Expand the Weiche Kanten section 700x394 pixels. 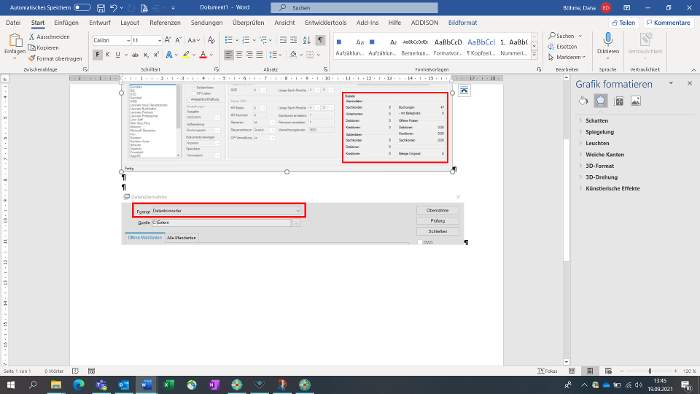point(604,155)
